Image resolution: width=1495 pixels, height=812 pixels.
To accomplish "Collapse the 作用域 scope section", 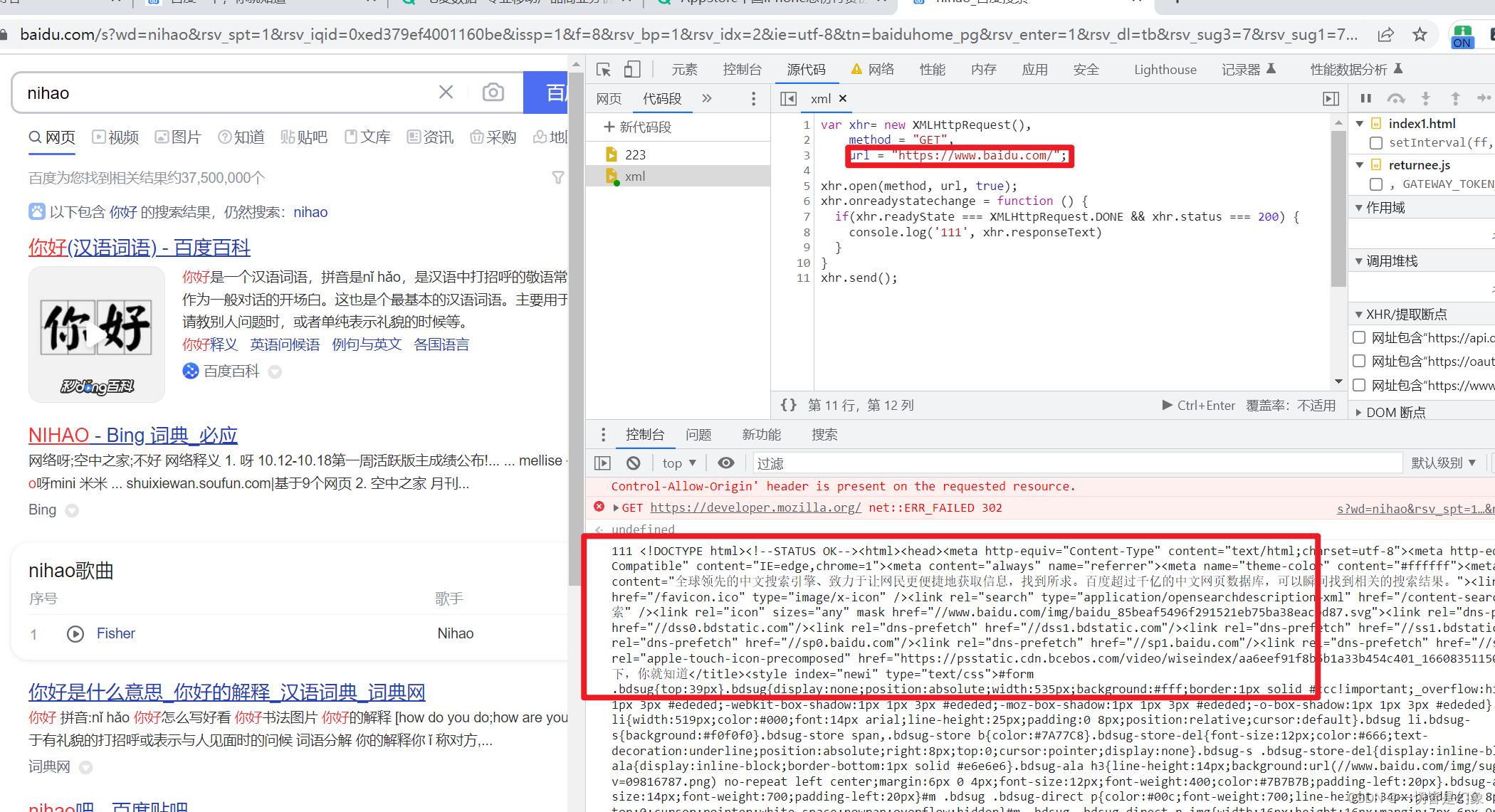I will [x=1359, y=208].
